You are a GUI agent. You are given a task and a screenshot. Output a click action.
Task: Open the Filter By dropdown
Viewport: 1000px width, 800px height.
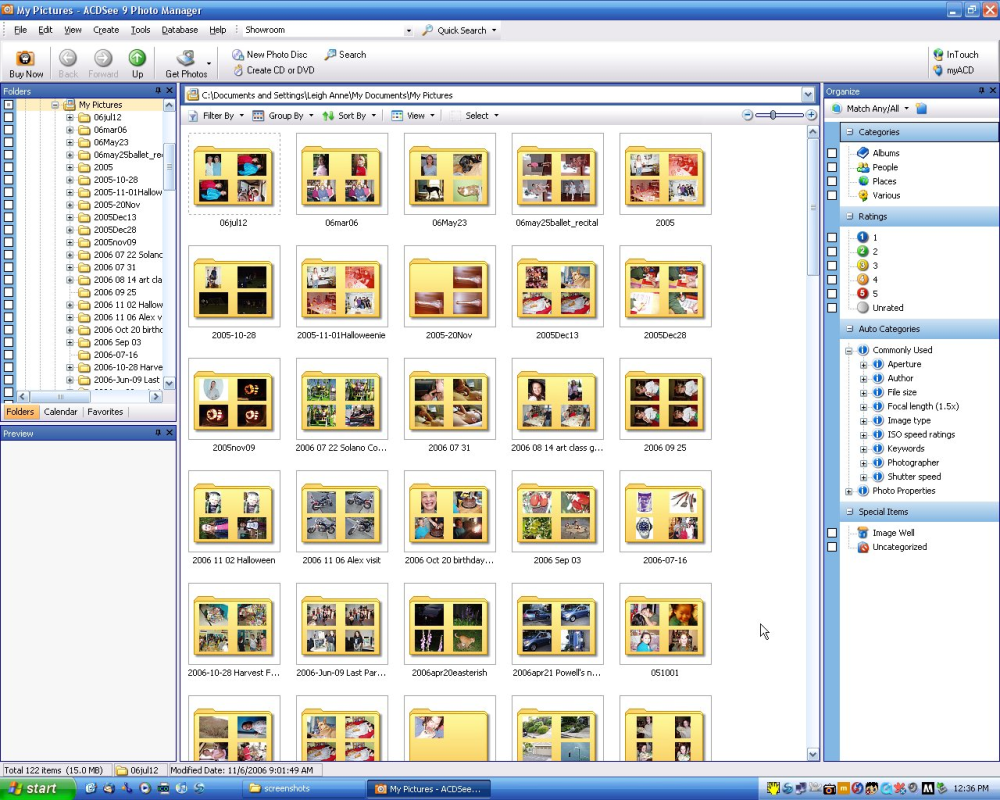point(216,116)
